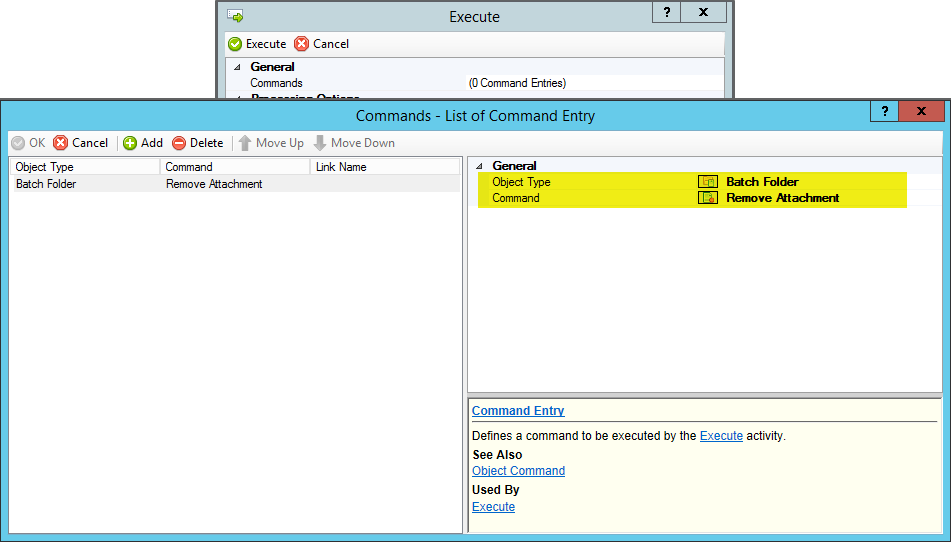Screen dimensions: 951x542
Task: Click the Commands property label in Execute window
Action: (x=276, y=83)
